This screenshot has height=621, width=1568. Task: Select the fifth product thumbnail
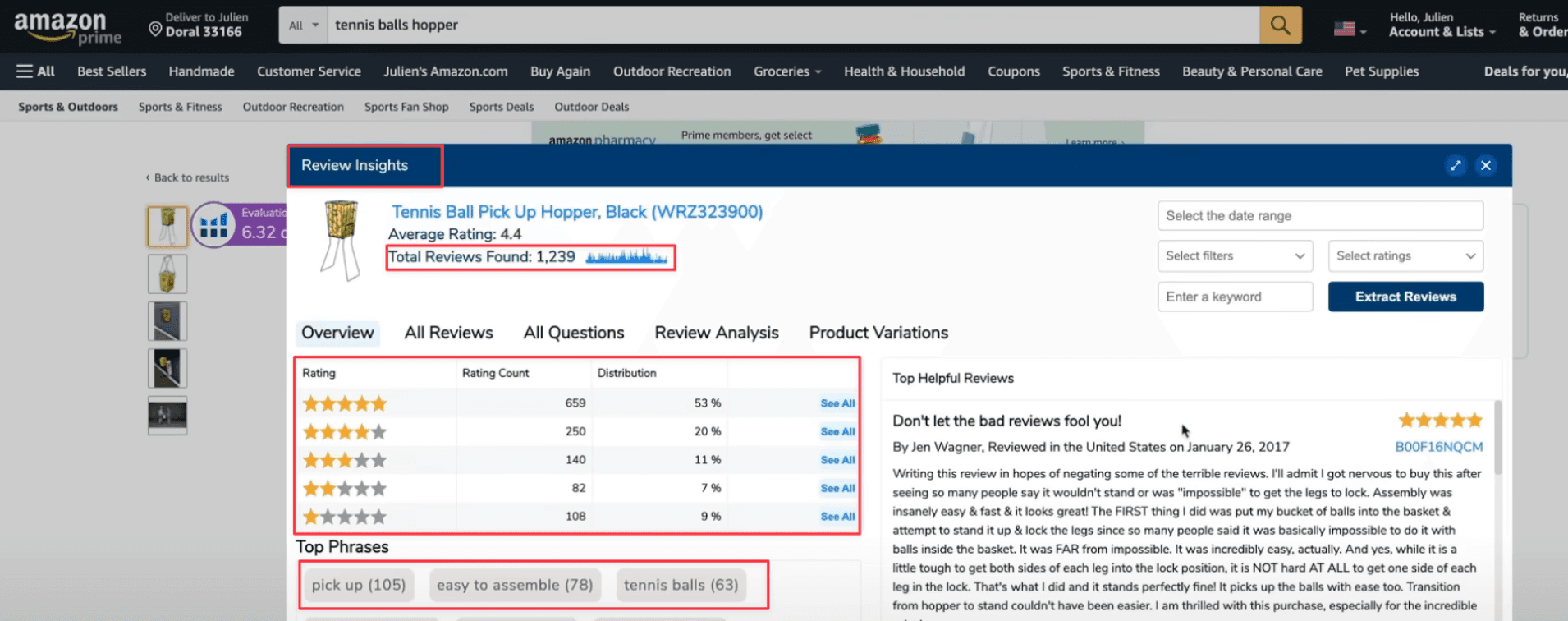167,416
